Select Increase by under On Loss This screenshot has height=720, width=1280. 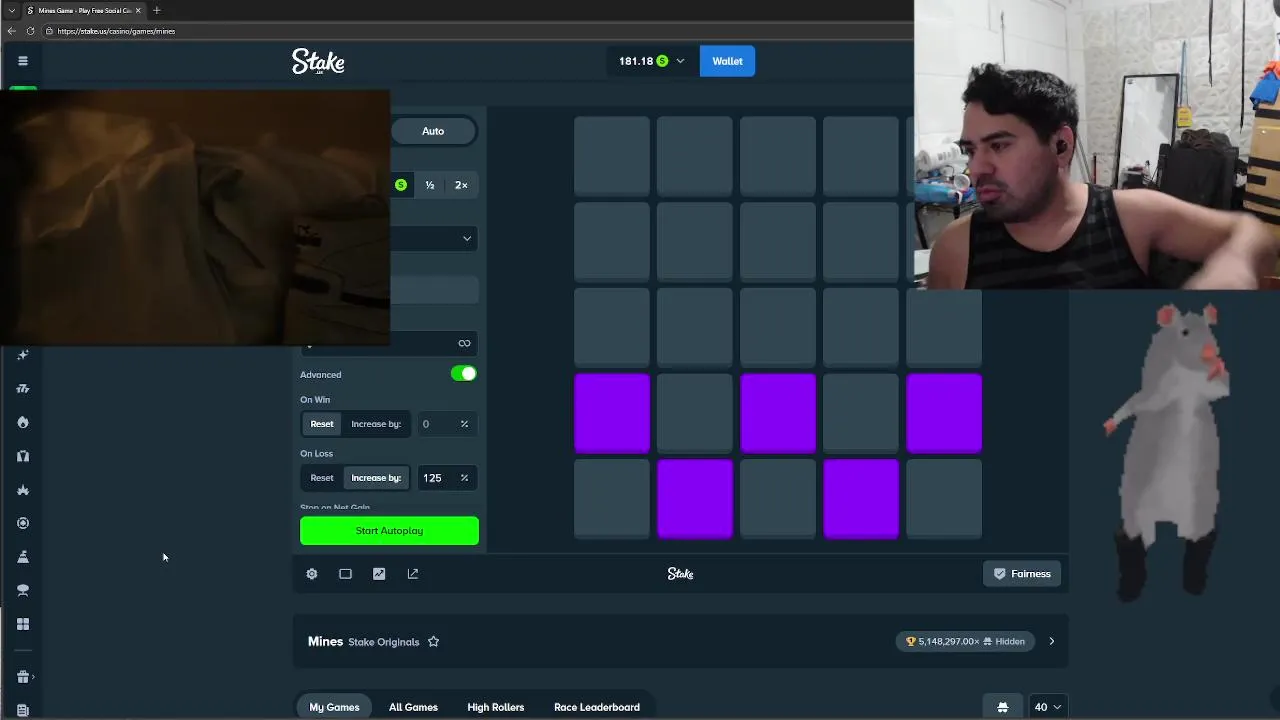[x=376, y=478]
